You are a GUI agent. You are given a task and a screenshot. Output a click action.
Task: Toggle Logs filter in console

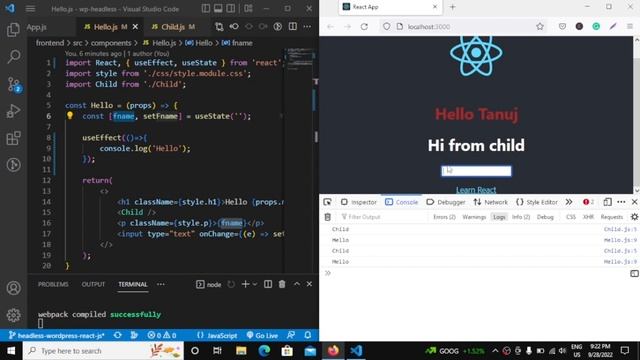point(499,217)
